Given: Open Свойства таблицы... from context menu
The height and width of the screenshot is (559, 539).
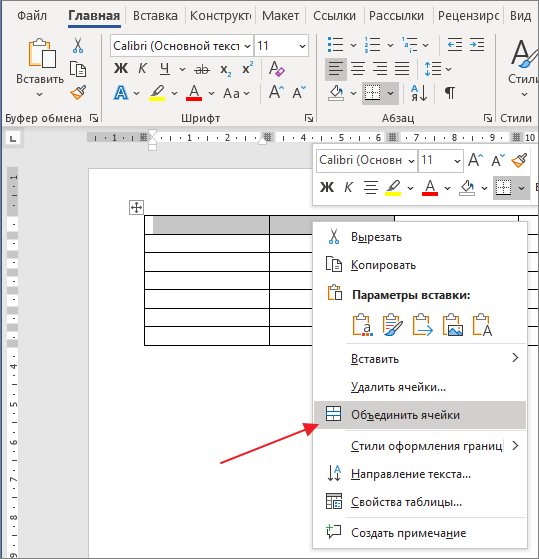Looking at the screenshot, I should coord(406,502).
